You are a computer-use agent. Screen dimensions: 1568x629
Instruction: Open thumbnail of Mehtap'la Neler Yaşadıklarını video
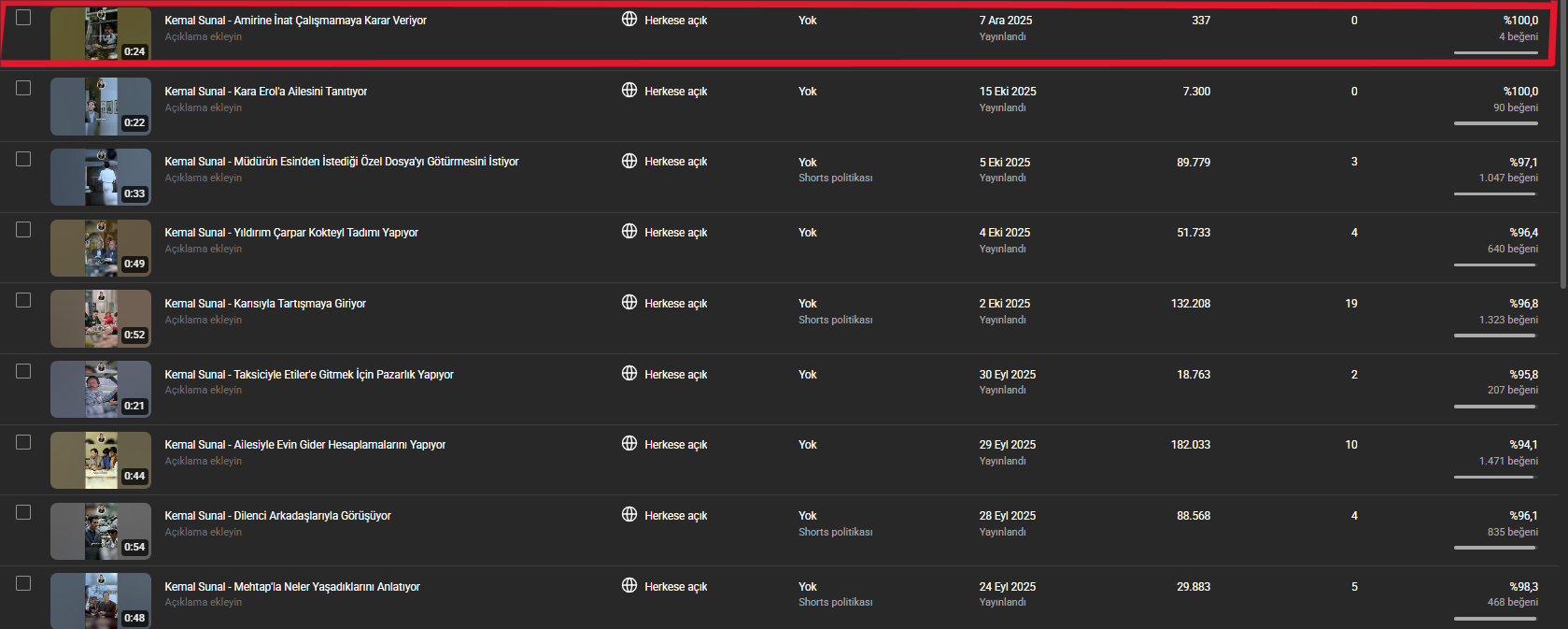coord(101,600)
